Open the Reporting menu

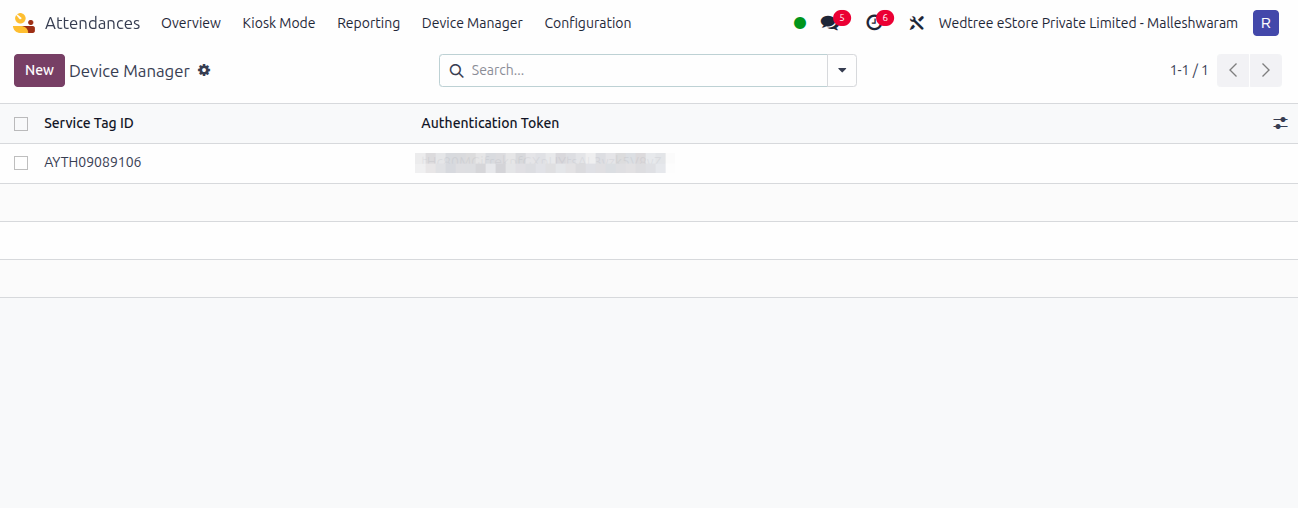(368, 23)
